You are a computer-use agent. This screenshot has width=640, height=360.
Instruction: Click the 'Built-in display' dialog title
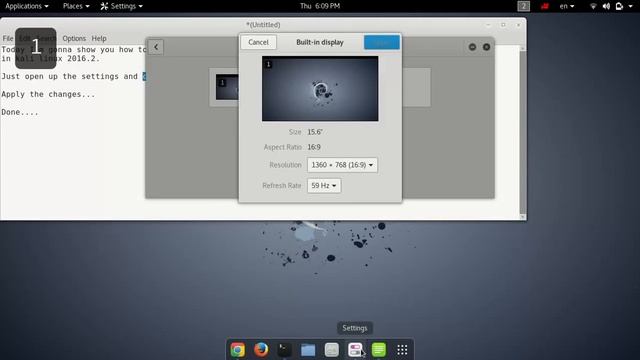(x=320, y=42)
